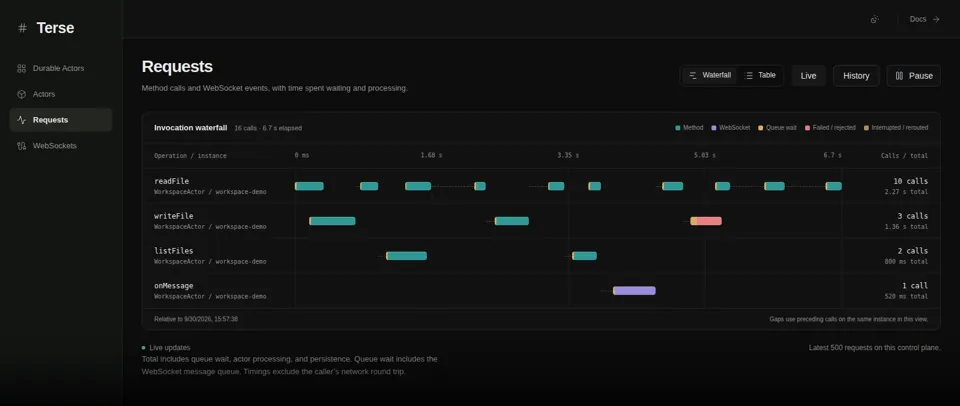Select the History mode button
This screenshot has width=960, height=406.
[x=856, y=76]
